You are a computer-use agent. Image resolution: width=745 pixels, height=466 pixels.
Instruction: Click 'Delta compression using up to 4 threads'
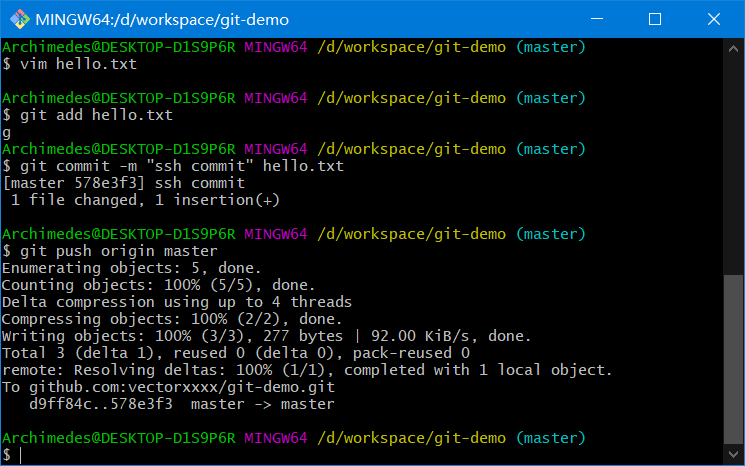(177, 302)
